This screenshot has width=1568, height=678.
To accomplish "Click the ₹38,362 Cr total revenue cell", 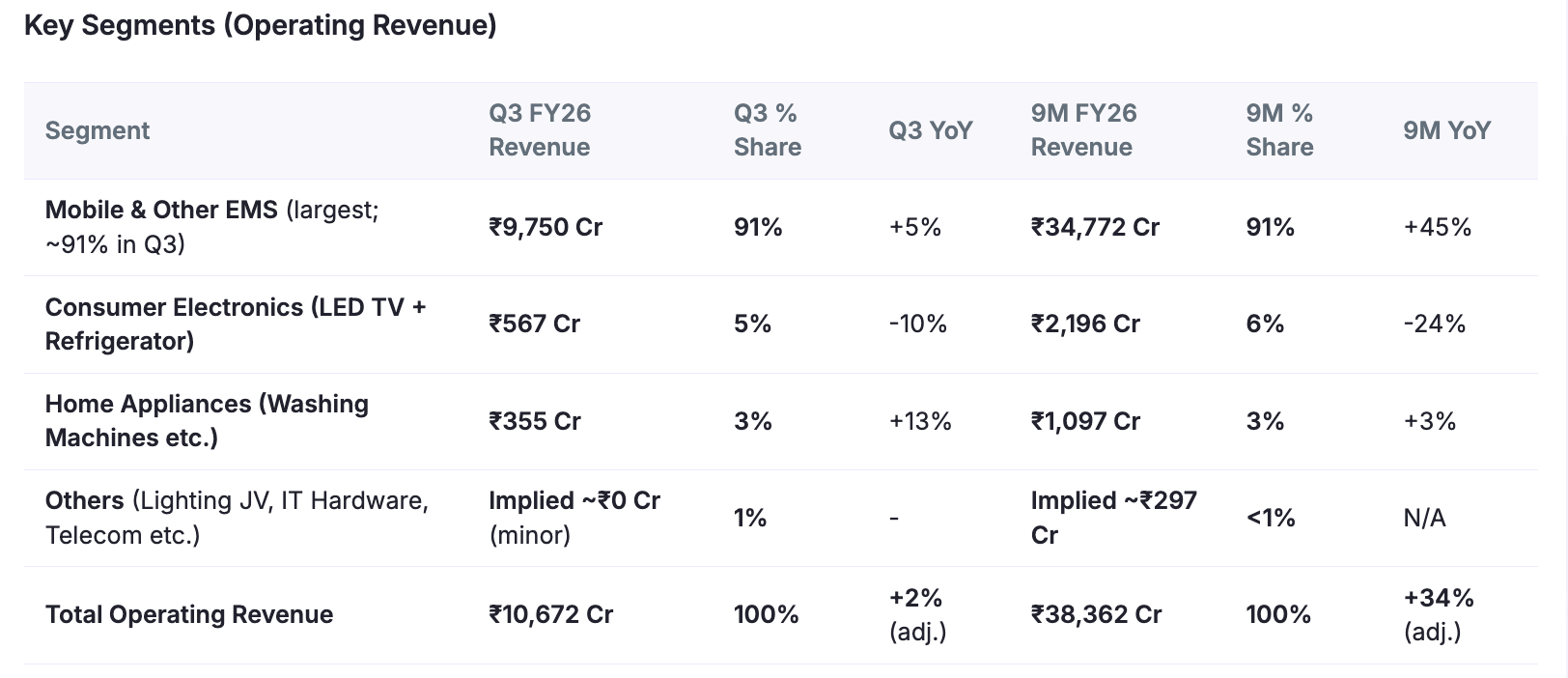I will click(1096, 614).
